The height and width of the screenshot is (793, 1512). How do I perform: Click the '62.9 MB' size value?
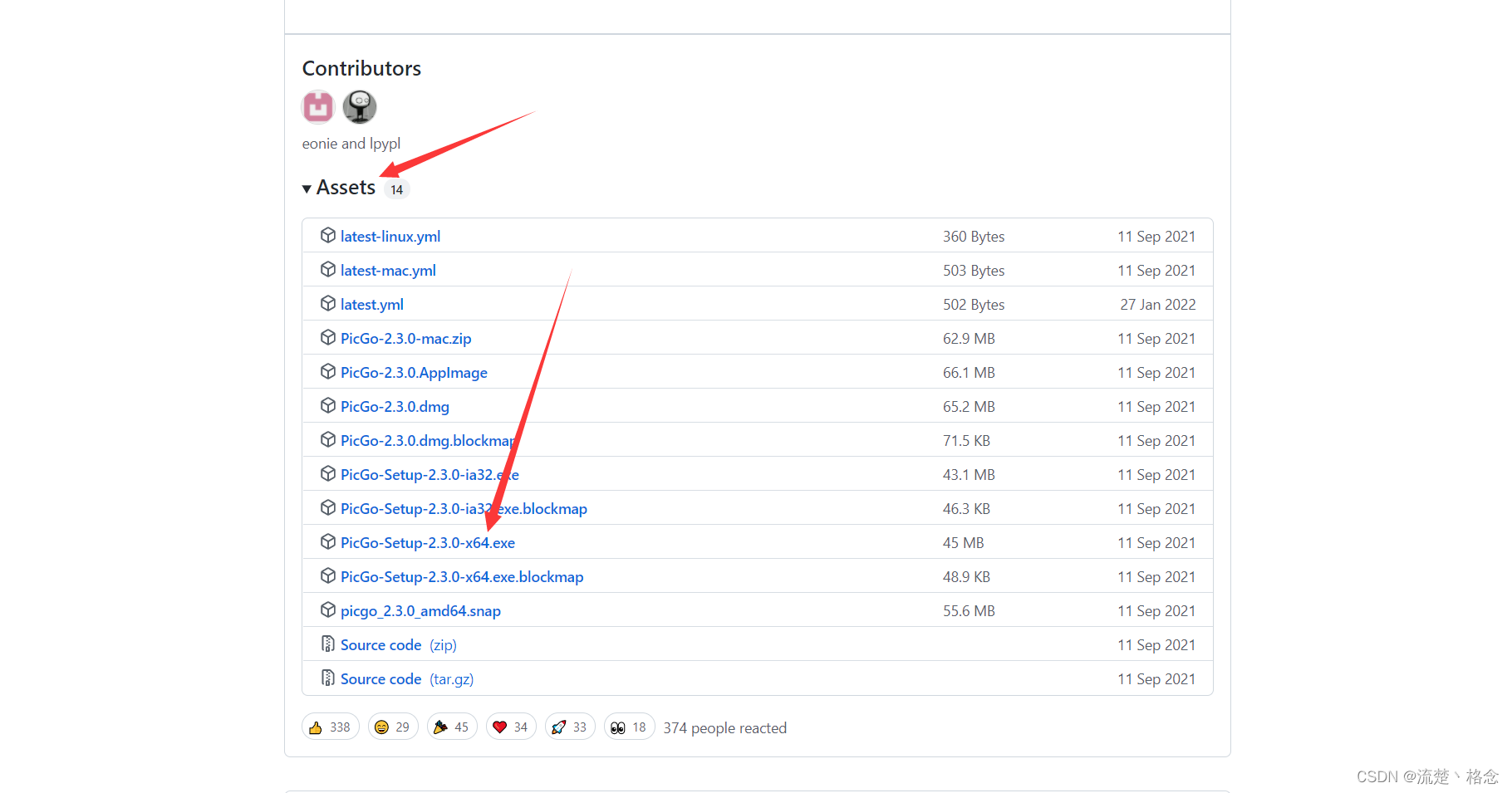pos(969,339)
